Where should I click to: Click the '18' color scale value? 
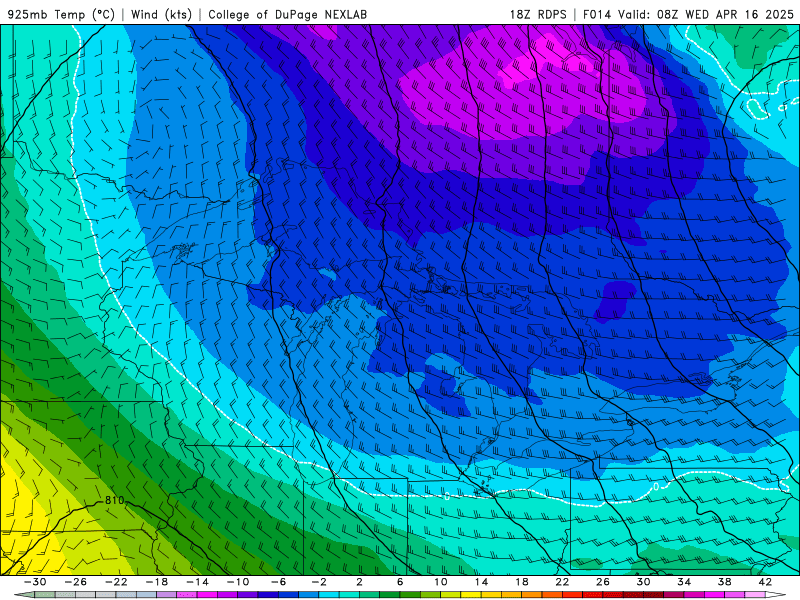[x=522, y=582]
